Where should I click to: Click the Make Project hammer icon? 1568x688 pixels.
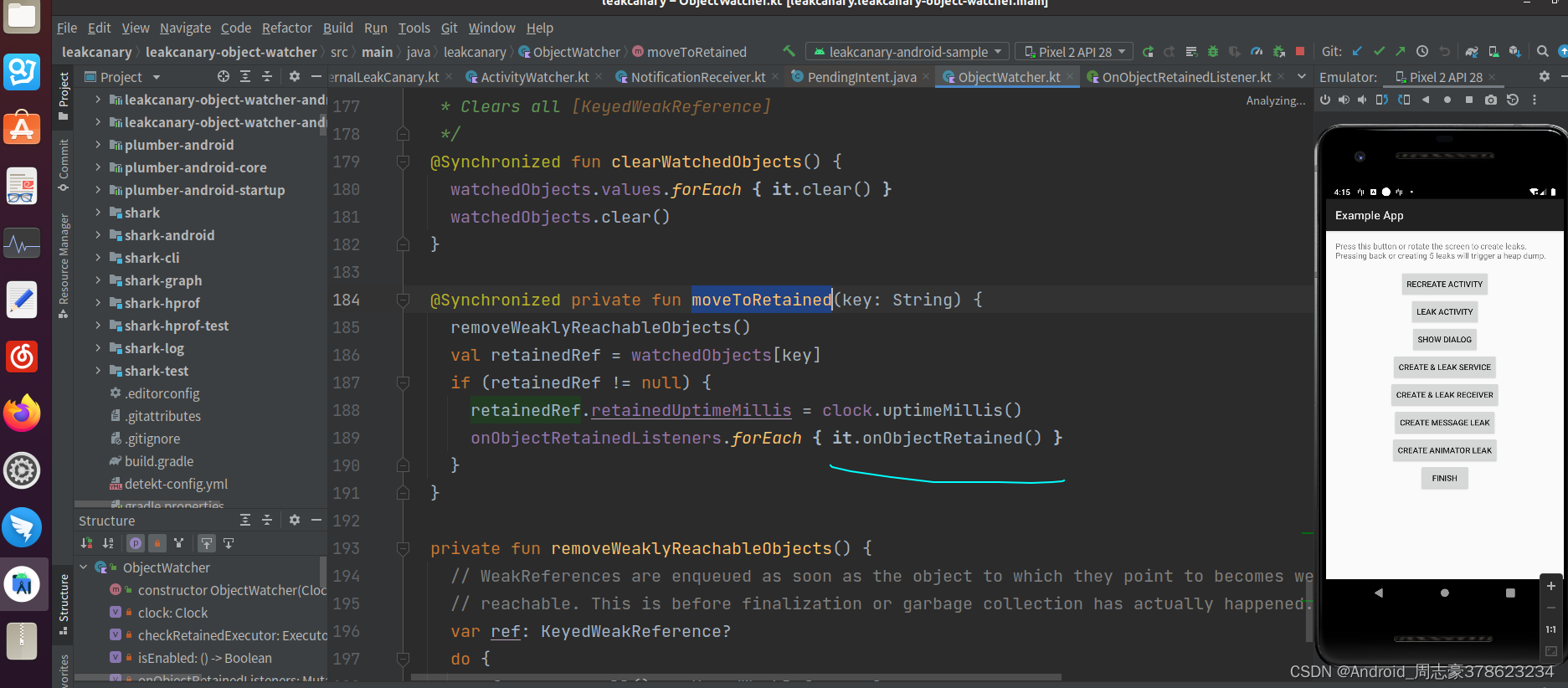pos(789,52)
